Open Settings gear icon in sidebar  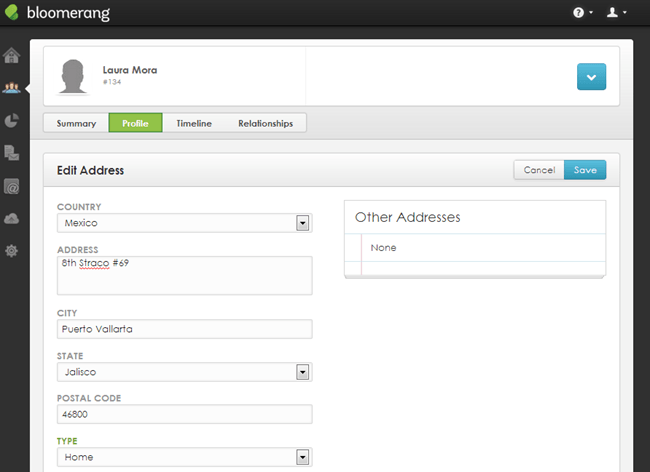12,251
